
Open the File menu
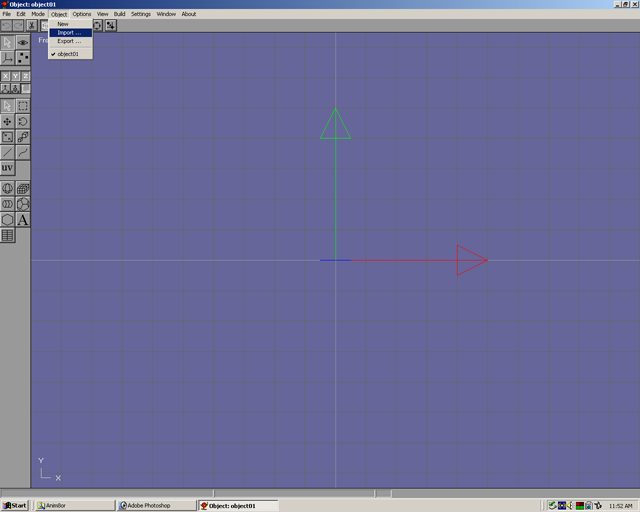pyautogui.click(x=7, y=14)
